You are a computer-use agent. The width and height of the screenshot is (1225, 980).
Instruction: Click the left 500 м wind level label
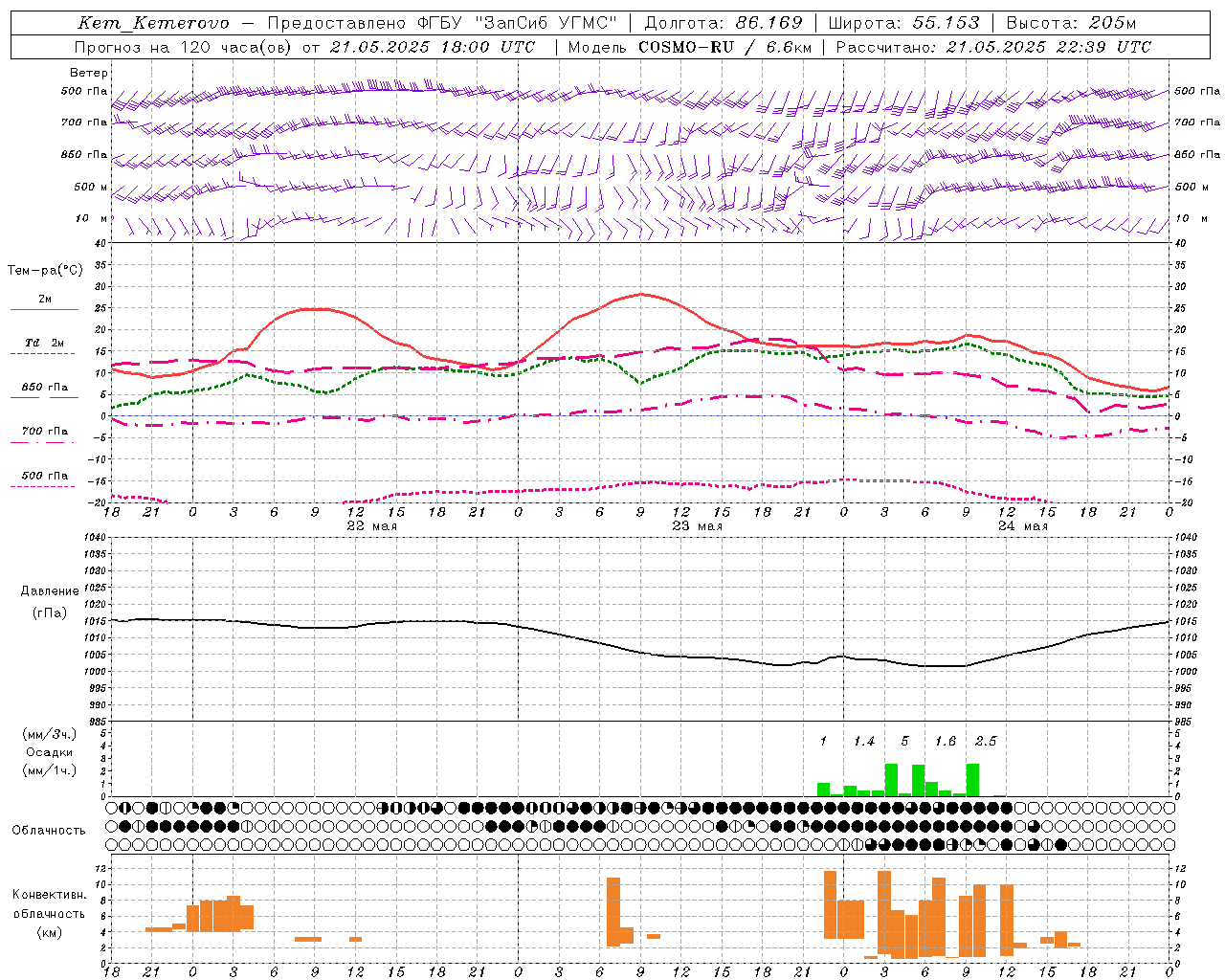(x=91, y=187)
